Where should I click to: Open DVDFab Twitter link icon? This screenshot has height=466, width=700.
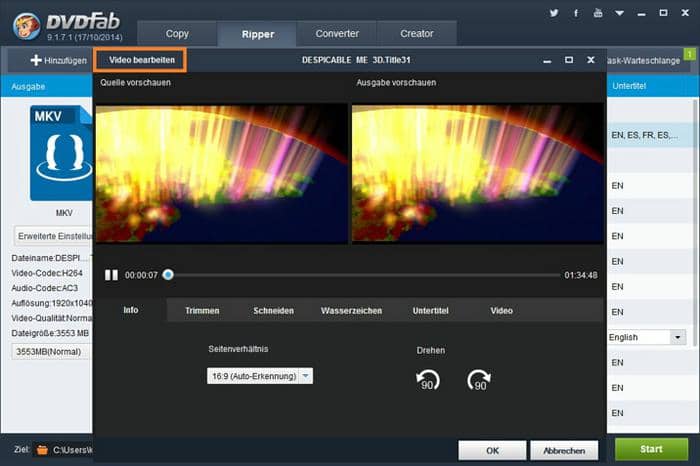pyautogui.click(x=554, y=13)
